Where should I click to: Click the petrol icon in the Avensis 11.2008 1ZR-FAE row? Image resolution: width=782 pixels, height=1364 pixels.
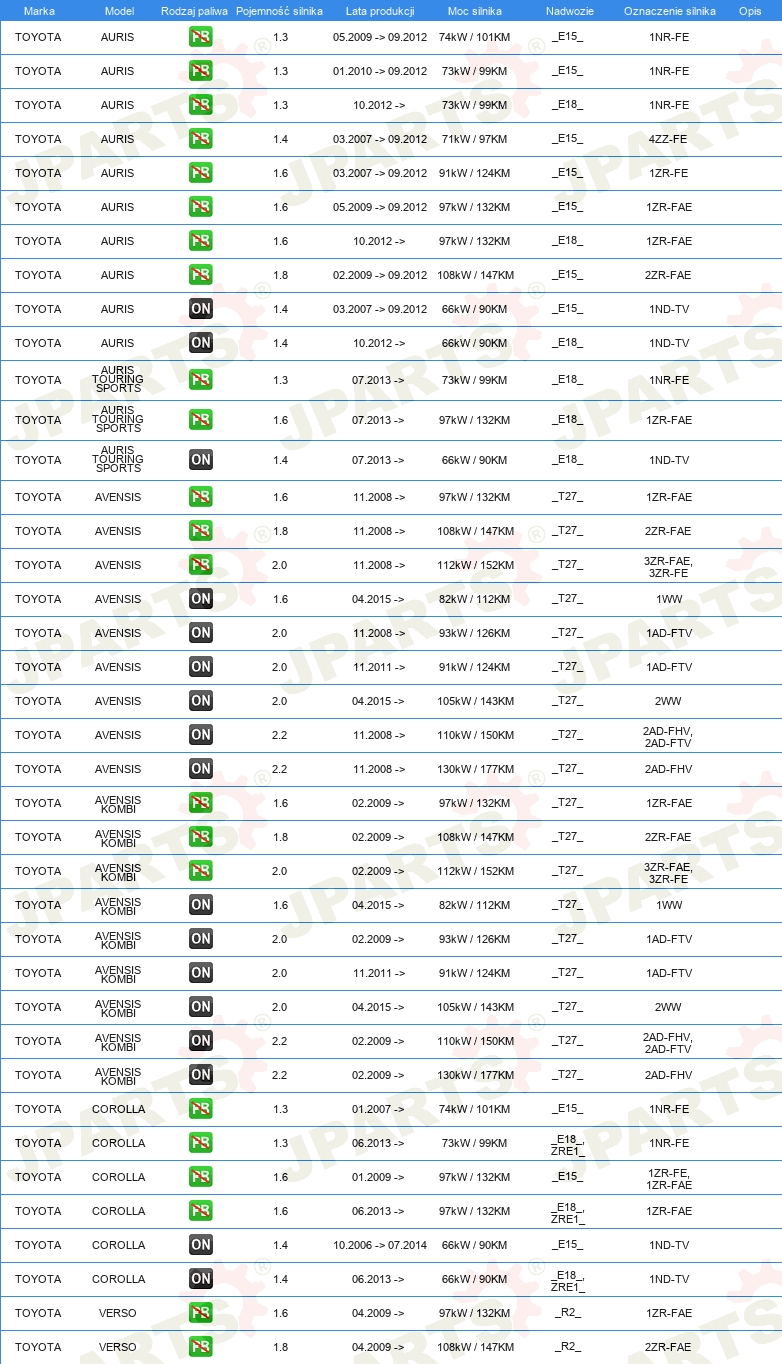pos(201,497)
